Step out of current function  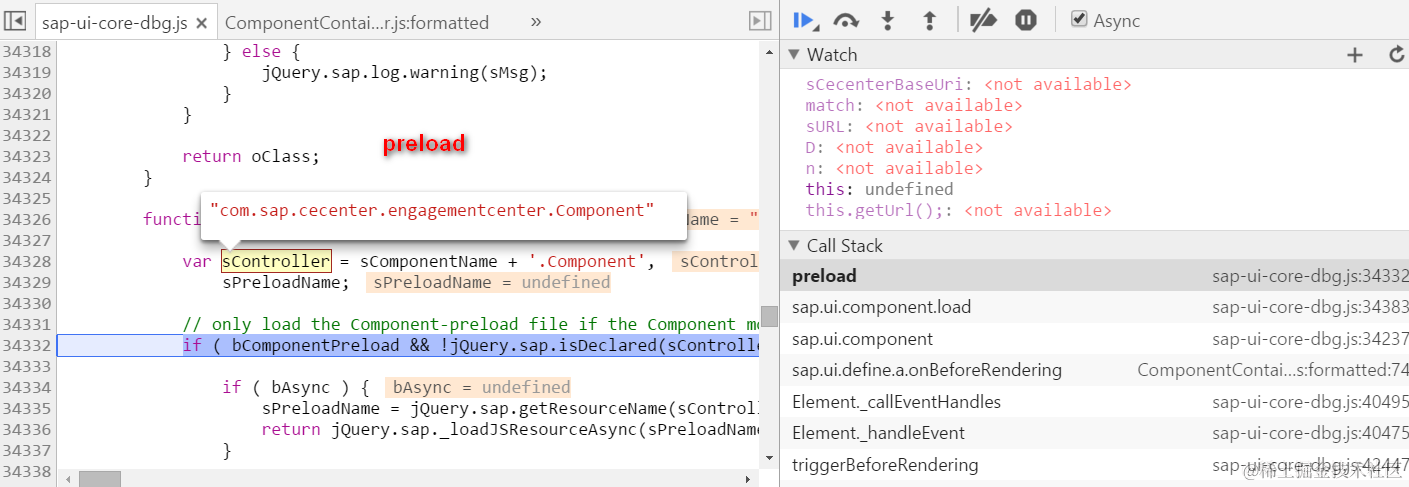[929, 20]
